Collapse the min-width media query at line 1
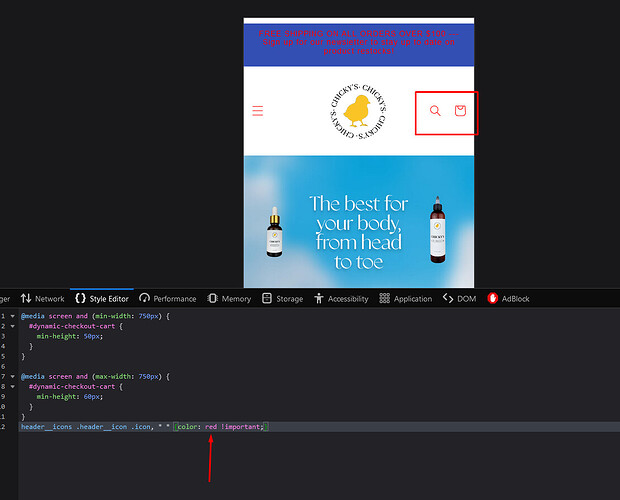Screen dimensions: 620x500 pyautogui.click(x=13, y=316)
